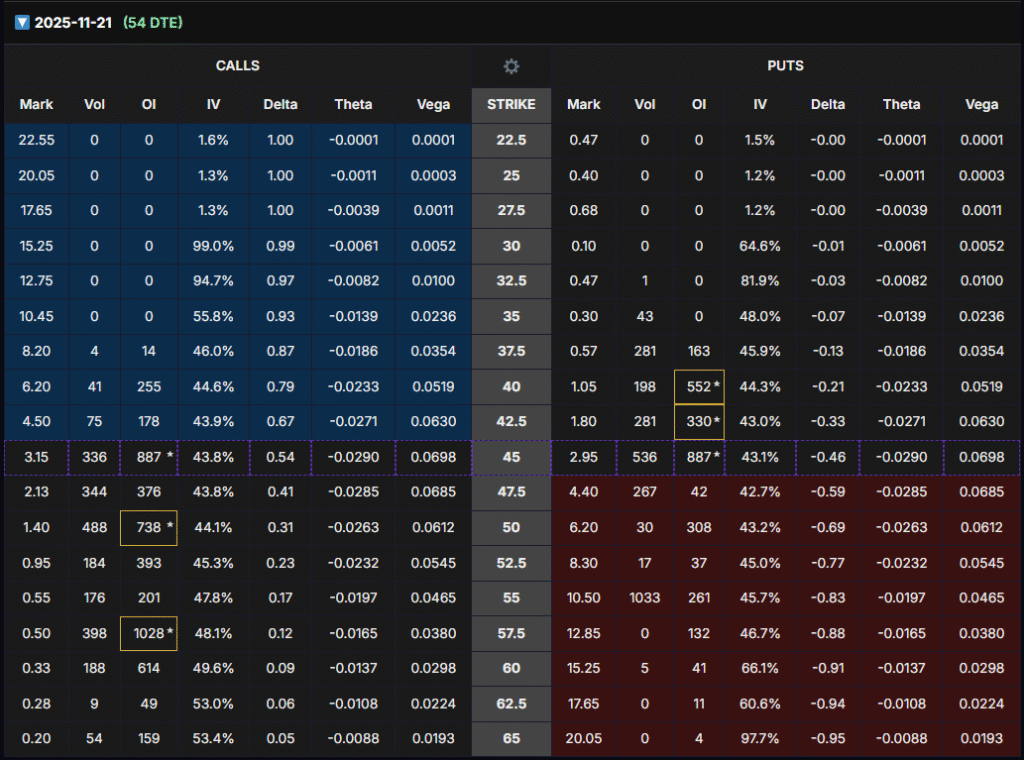Sort by the STRIKE column header

click(511, 104)
